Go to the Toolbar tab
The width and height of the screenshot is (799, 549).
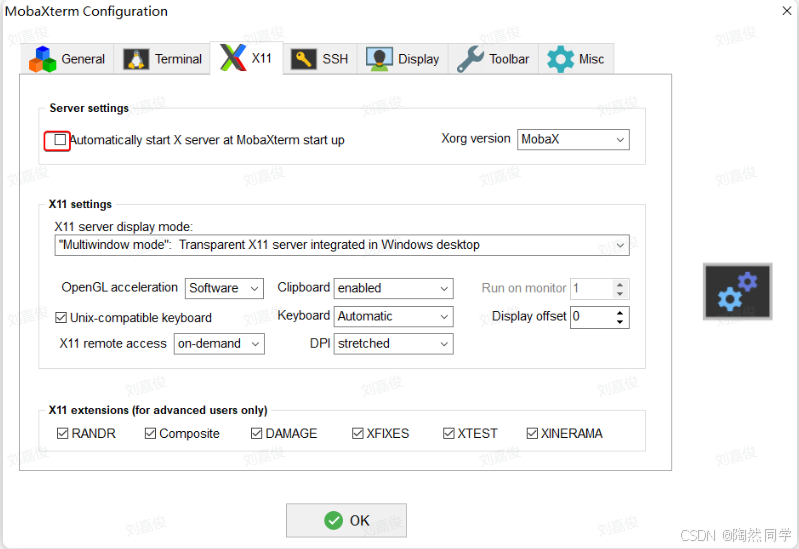click(x=493, y=59)
